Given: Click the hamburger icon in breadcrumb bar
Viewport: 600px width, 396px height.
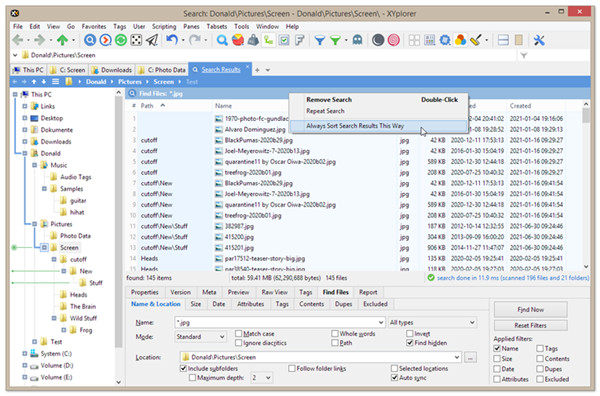Looking at the screenshot, I should point(55,81).
